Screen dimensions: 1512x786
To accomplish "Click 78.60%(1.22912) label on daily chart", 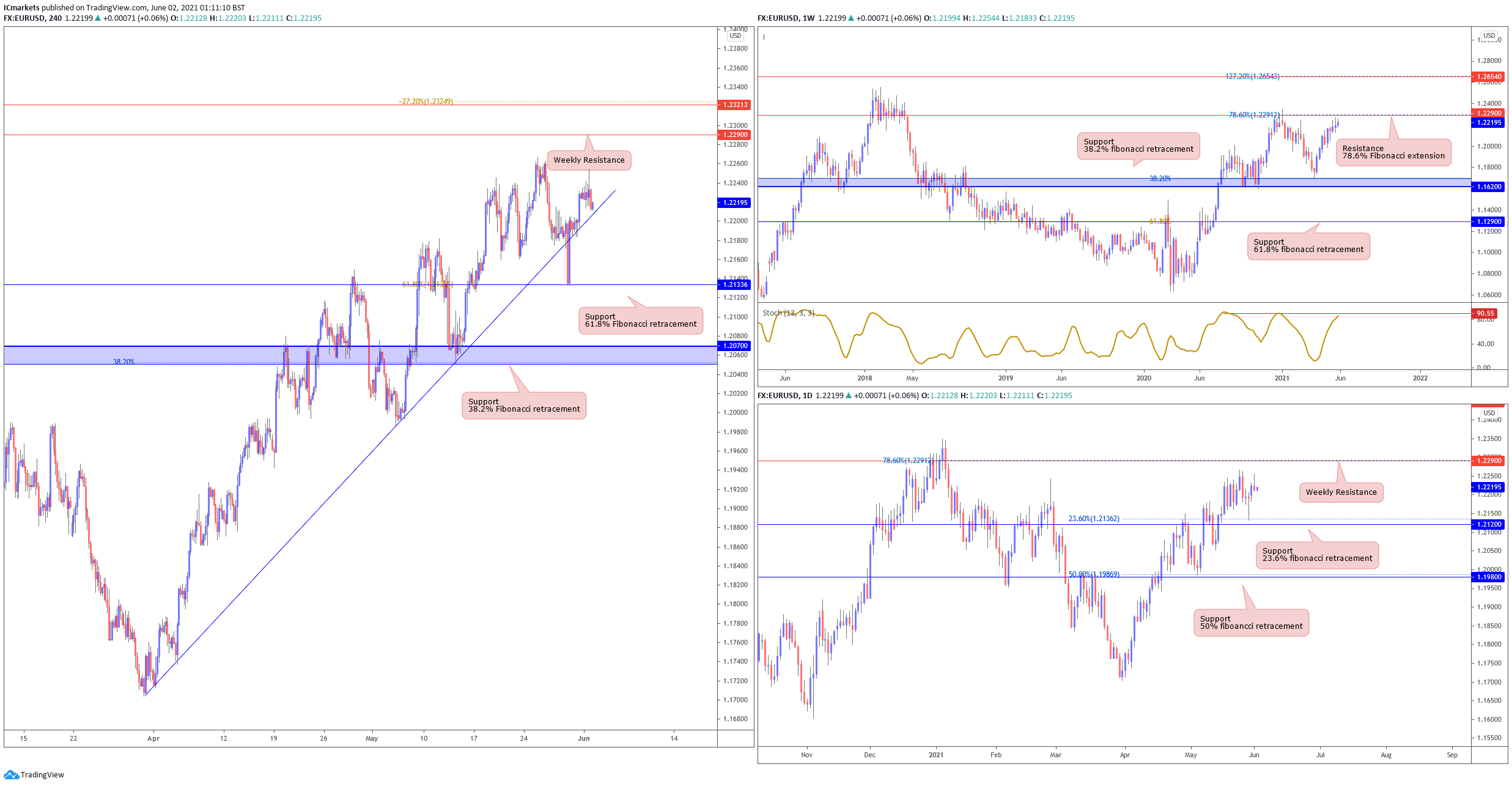I will [x=908, y=461].
